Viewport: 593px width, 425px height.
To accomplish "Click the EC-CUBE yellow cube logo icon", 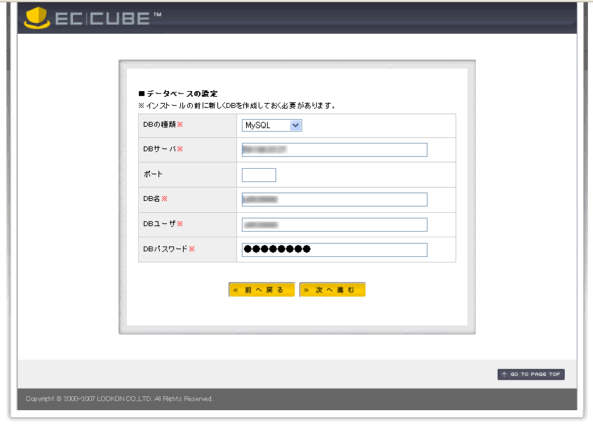I will tap(37, 18).
